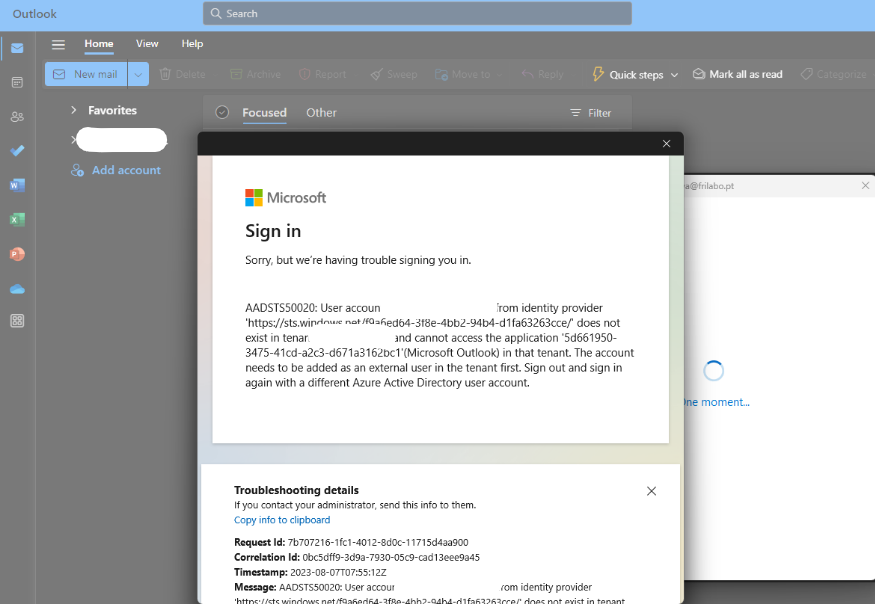Click the Sign in heading

click(x=273, y=231)
